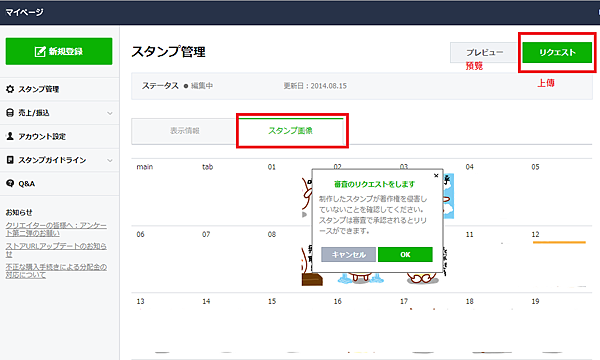Switch to the 表示情報 tab
This screenshot has width=600, height=360.
[x=184, y=131]
